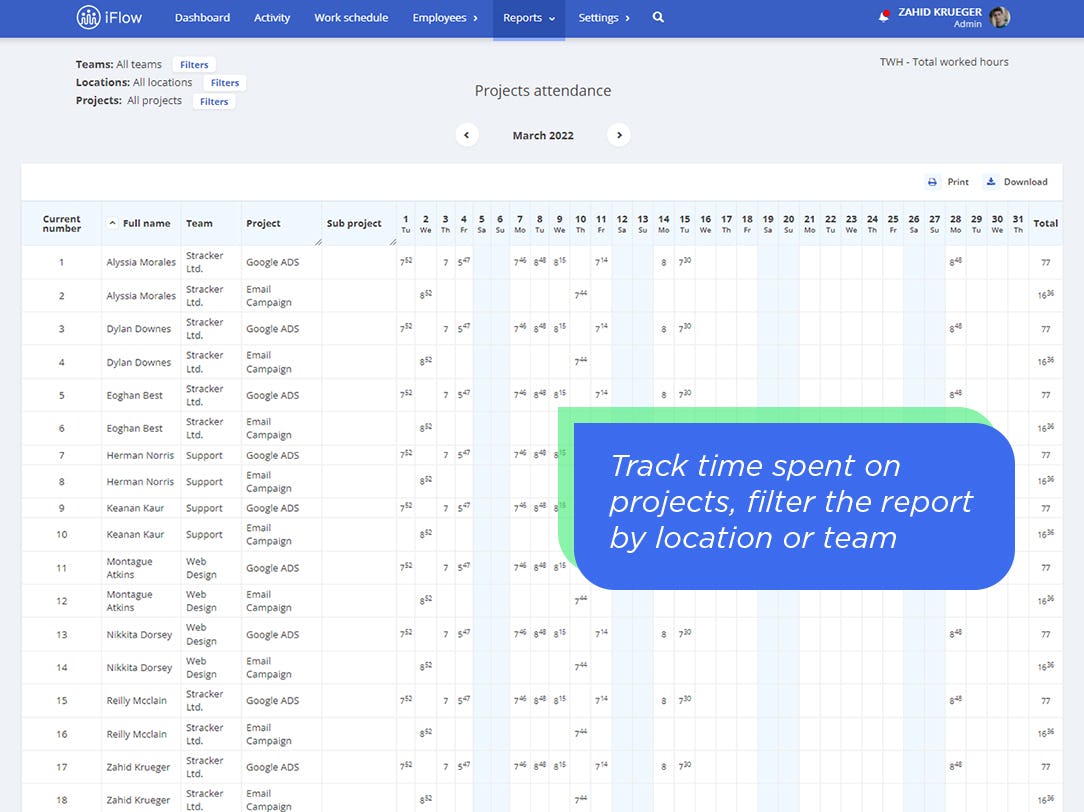Select Alyssia Morales's total hours cell
Viewport: 1084px width, 812px height.
pyautogui.click(x=1045, y=262)
